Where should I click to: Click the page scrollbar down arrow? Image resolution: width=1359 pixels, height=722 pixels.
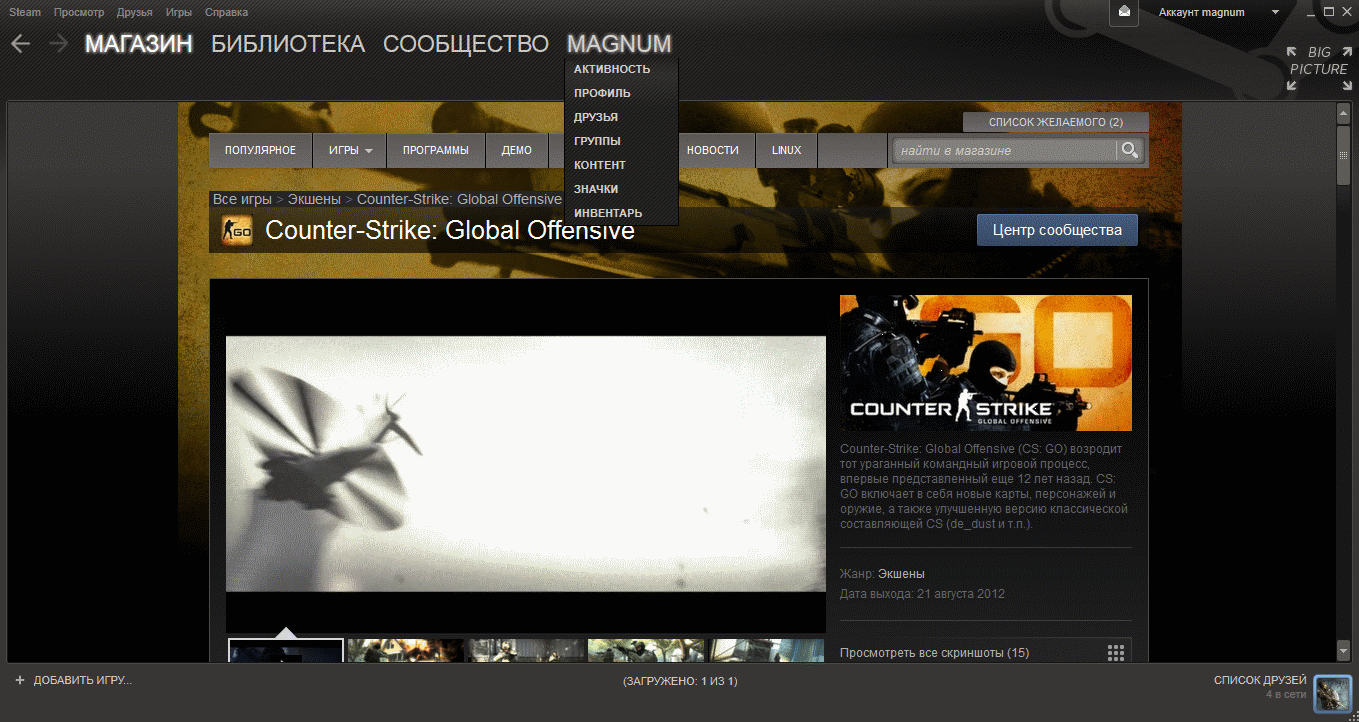(x=1343, y=651)
